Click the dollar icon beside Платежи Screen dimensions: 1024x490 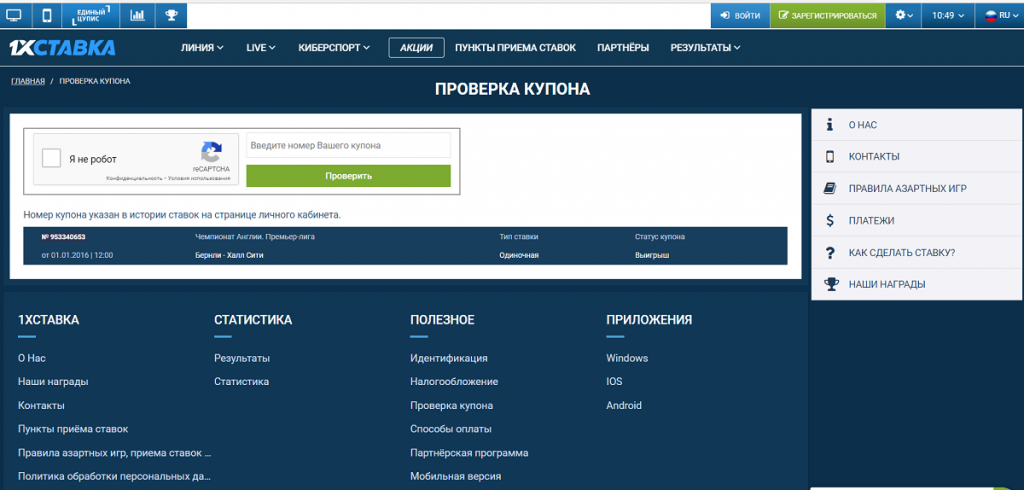point(830,220)
